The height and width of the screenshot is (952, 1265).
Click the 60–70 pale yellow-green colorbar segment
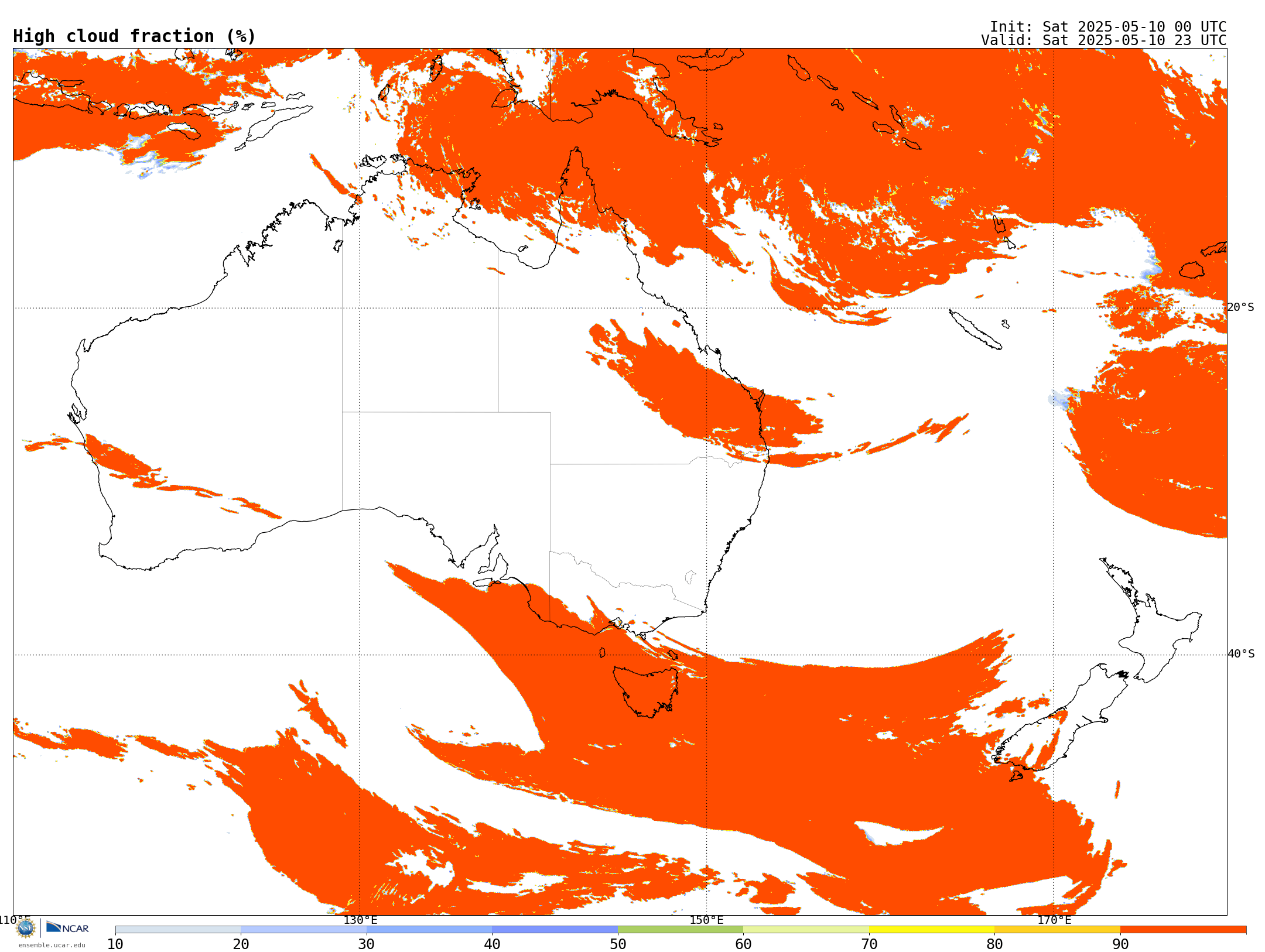806,930
